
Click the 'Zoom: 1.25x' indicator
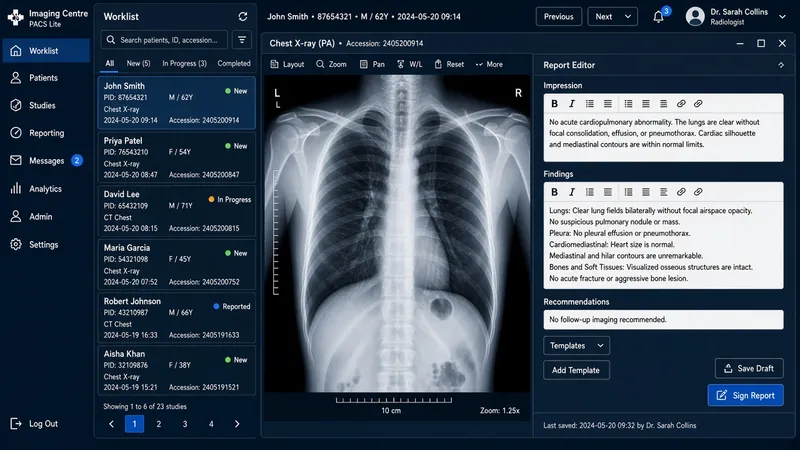pyautogui.click(x=499, y=410)
